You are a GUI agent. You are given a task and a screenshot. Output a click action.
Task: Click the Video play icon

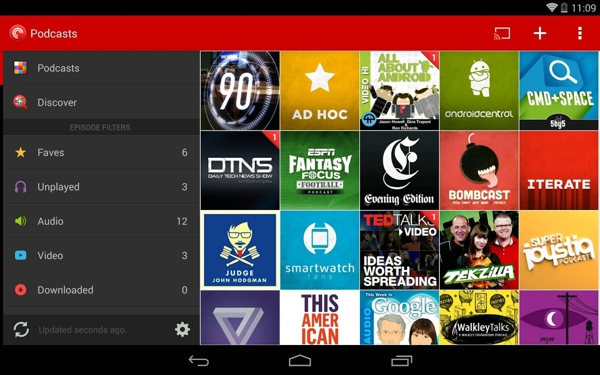pos(20,255)
